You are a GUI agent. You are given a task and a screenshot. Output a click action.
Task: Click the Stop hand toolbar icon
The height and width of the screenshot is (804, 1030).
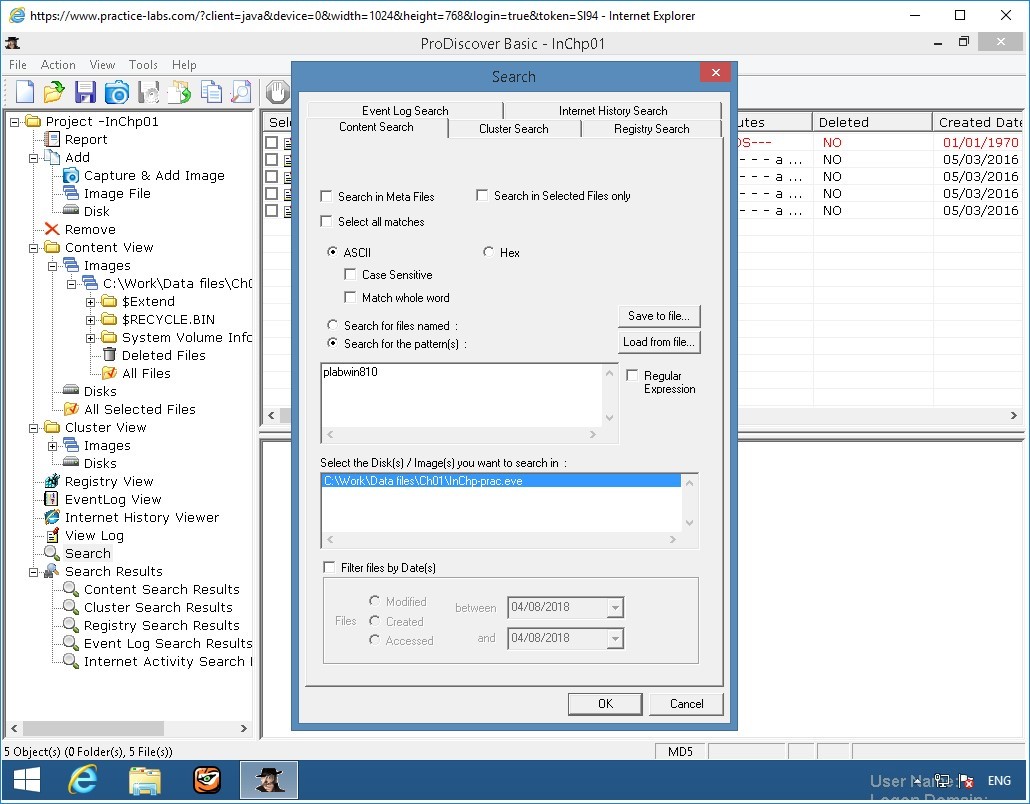pos(277,92)
